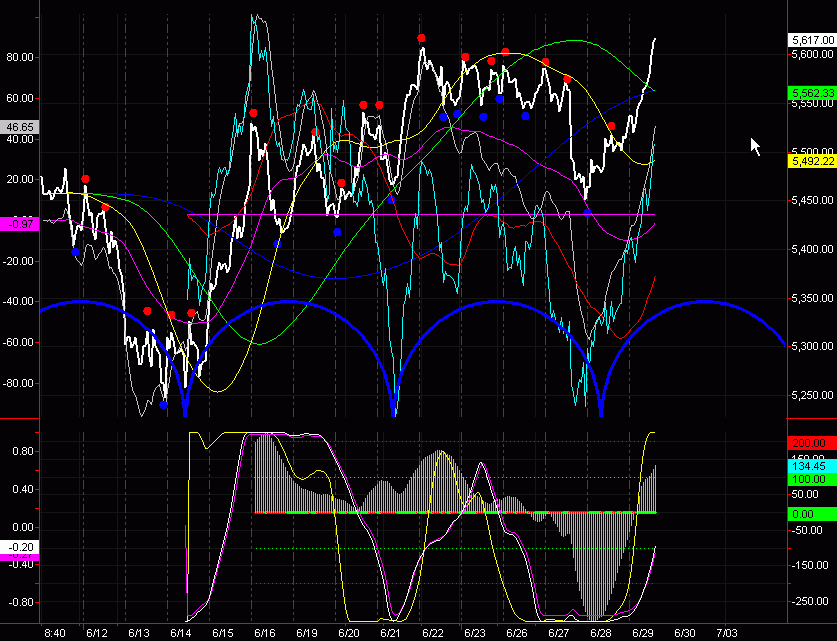
Task: Click the white -0.20 value tag
Action: tap(19, 547)
